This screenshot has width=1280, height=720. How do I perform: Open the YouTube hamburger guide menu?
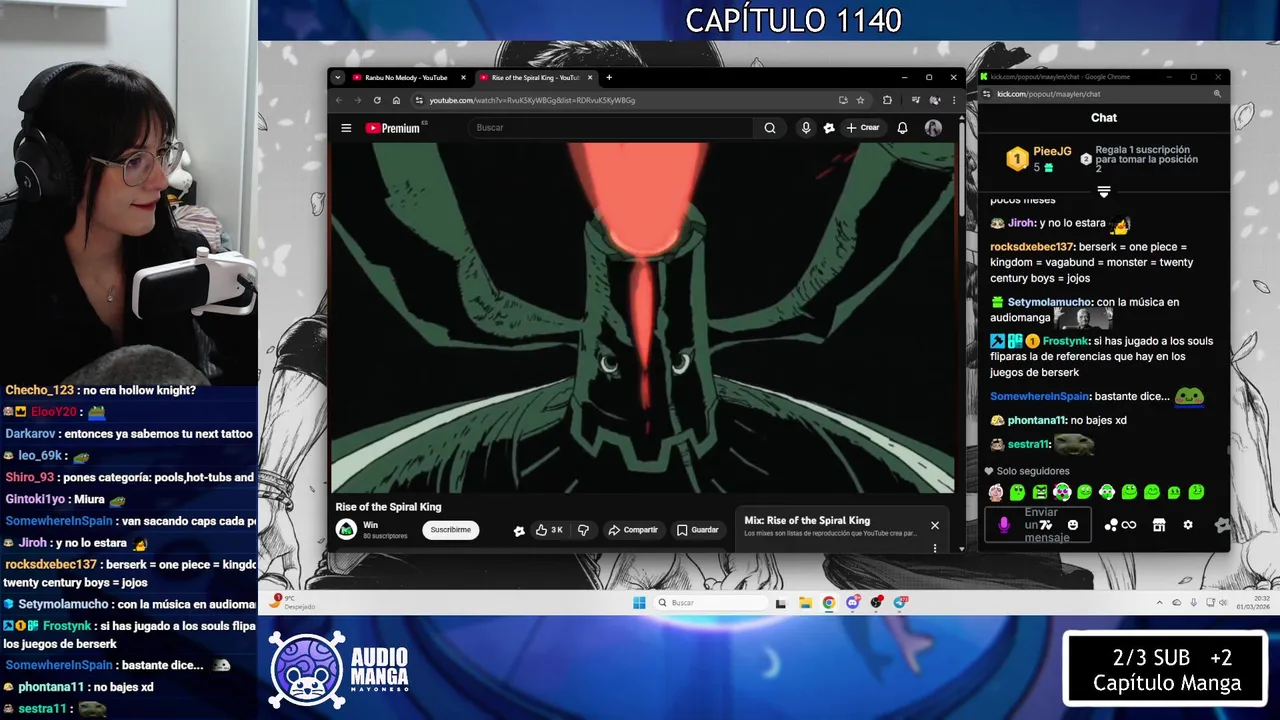click(346, 128)
